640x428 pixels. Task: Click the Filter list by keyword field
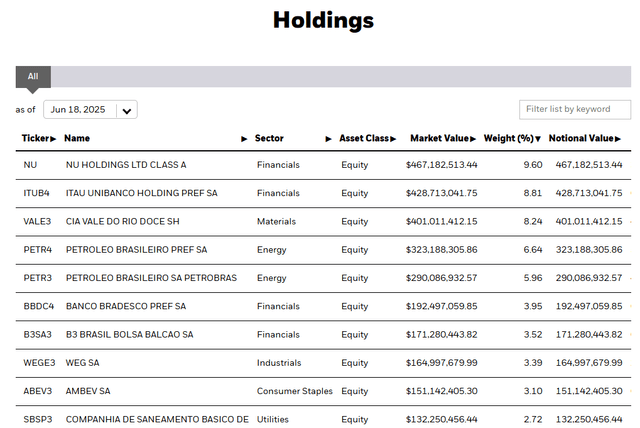(x=575, y=109)
